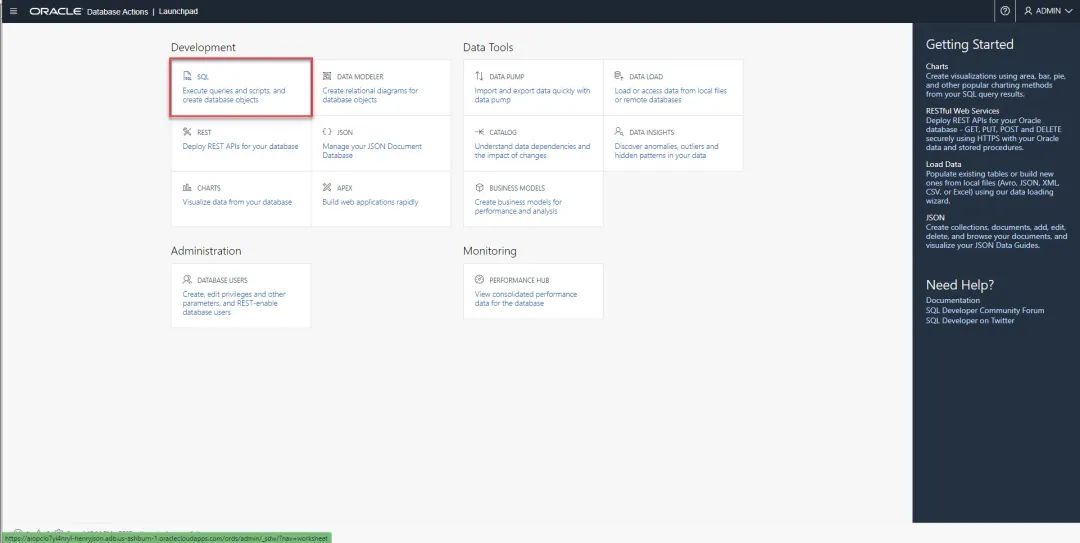Open the DATA INSIGHTS title
Image resolution: width=1080 pixels, height=543 pixels.
652,132
